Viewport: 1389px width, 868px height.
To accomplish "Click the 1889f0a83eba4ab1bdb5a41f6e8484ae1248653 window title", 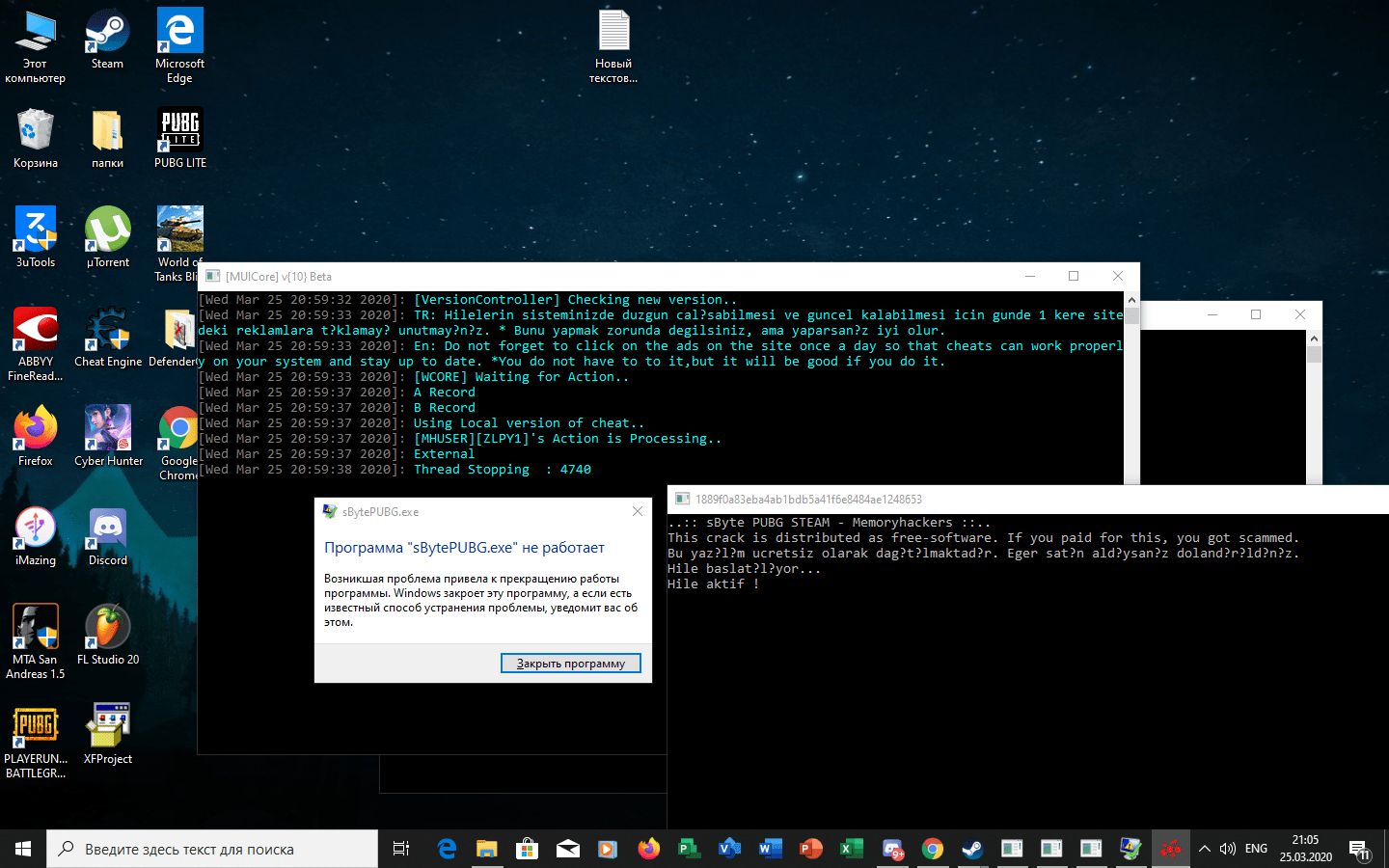I will point(808,500).
